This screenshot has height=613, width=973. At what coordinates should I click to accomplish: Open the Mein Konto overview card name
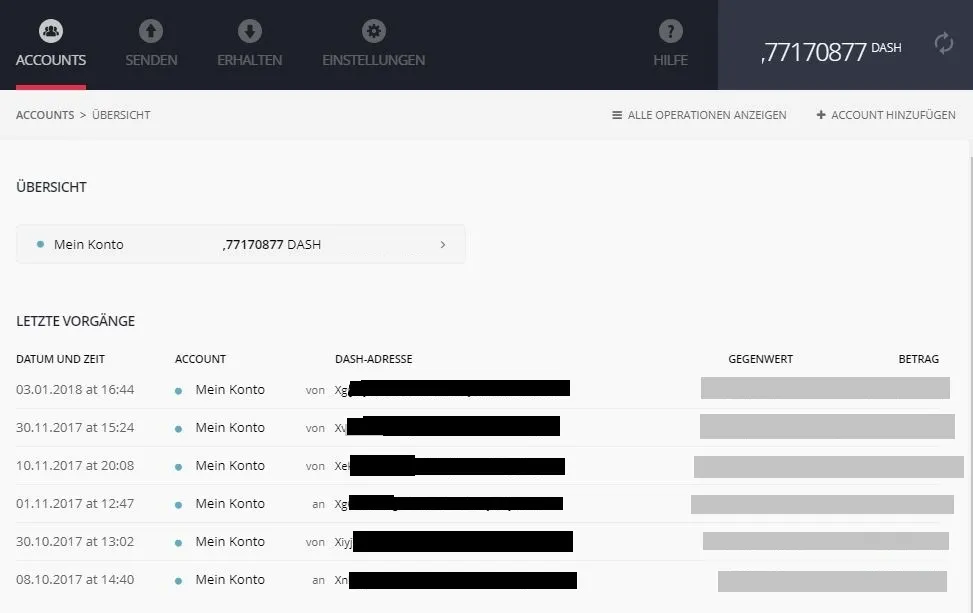click(89, 244)
